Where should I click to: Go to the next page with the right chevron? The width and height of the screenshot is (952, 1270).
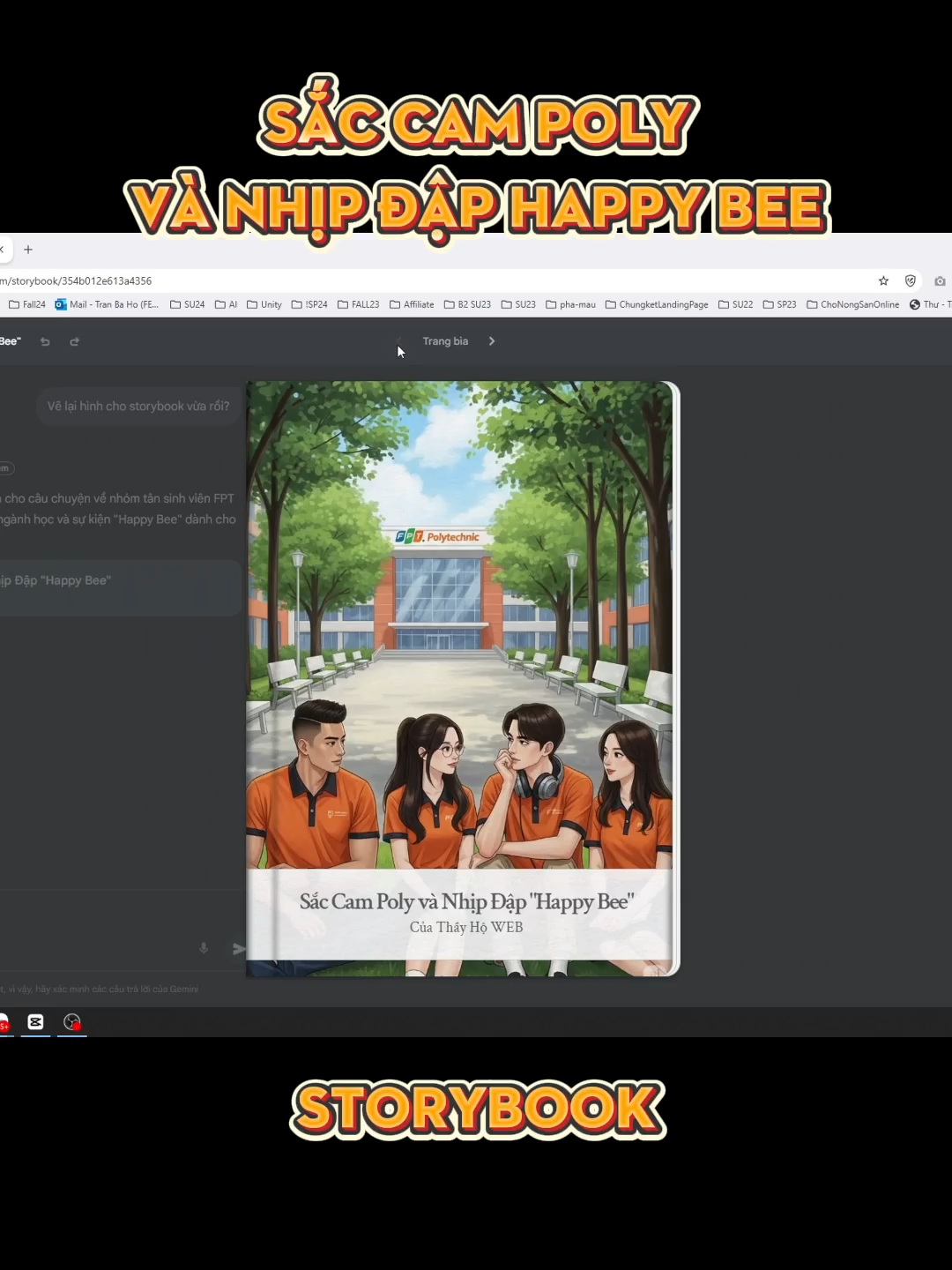coord(491,341)
